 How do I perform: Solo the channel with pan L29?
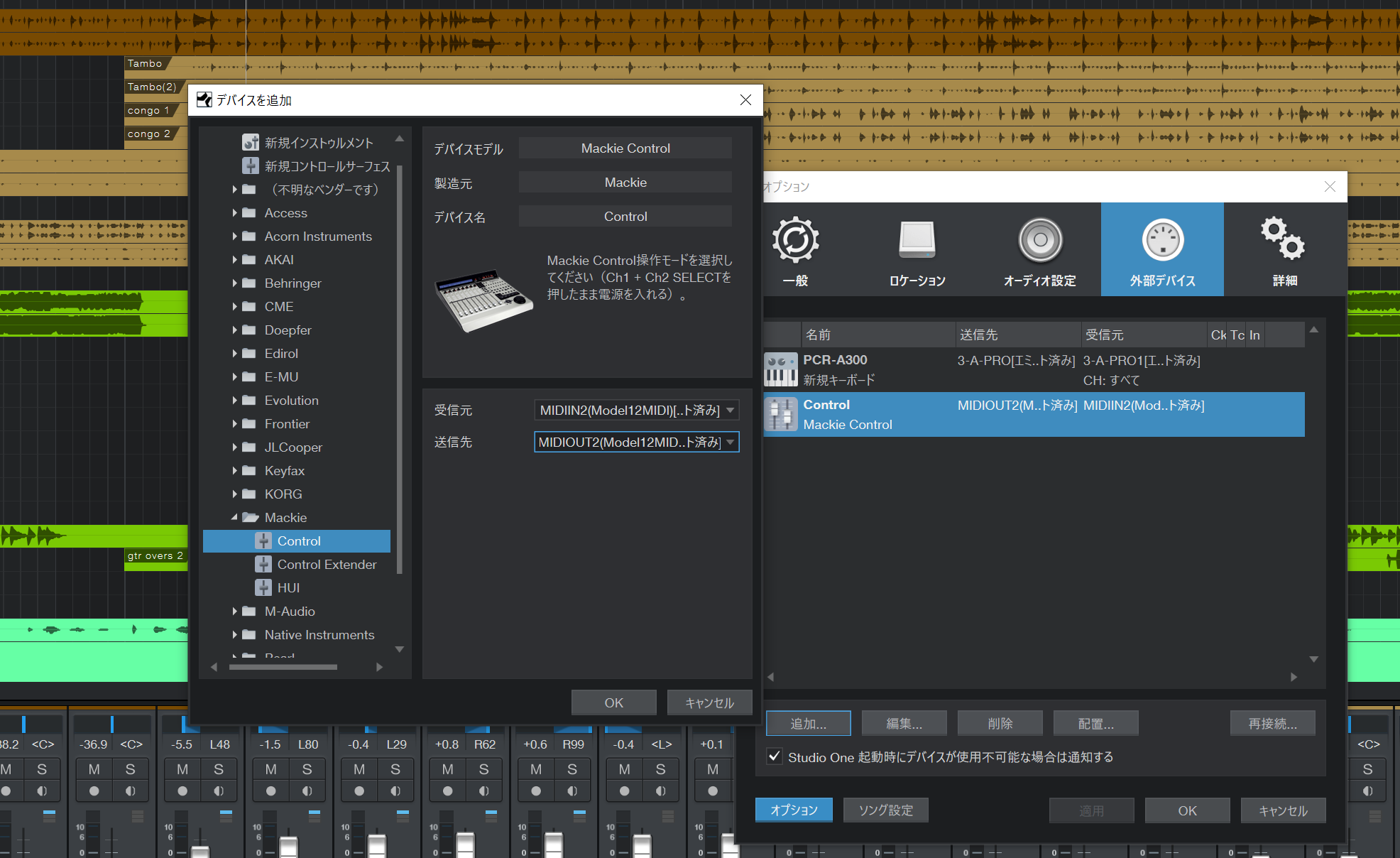pos(395,769)
